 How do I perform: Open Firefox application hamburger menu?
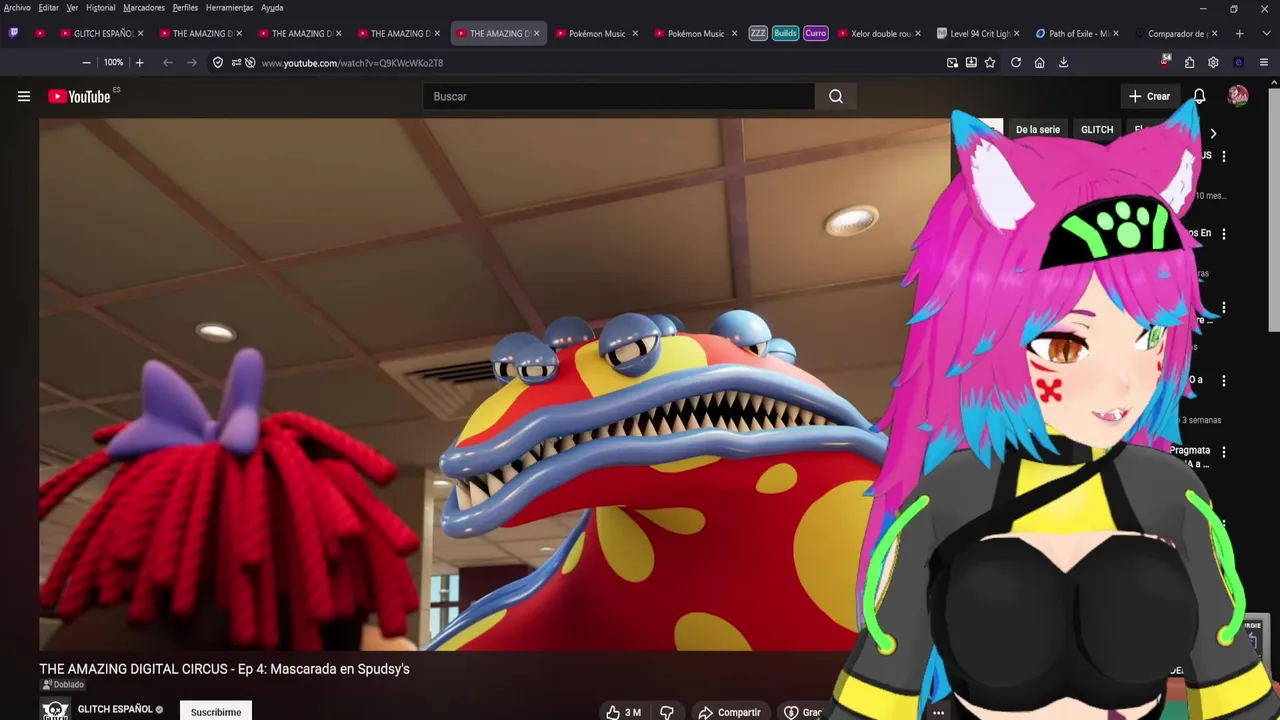pos(1263,62)
